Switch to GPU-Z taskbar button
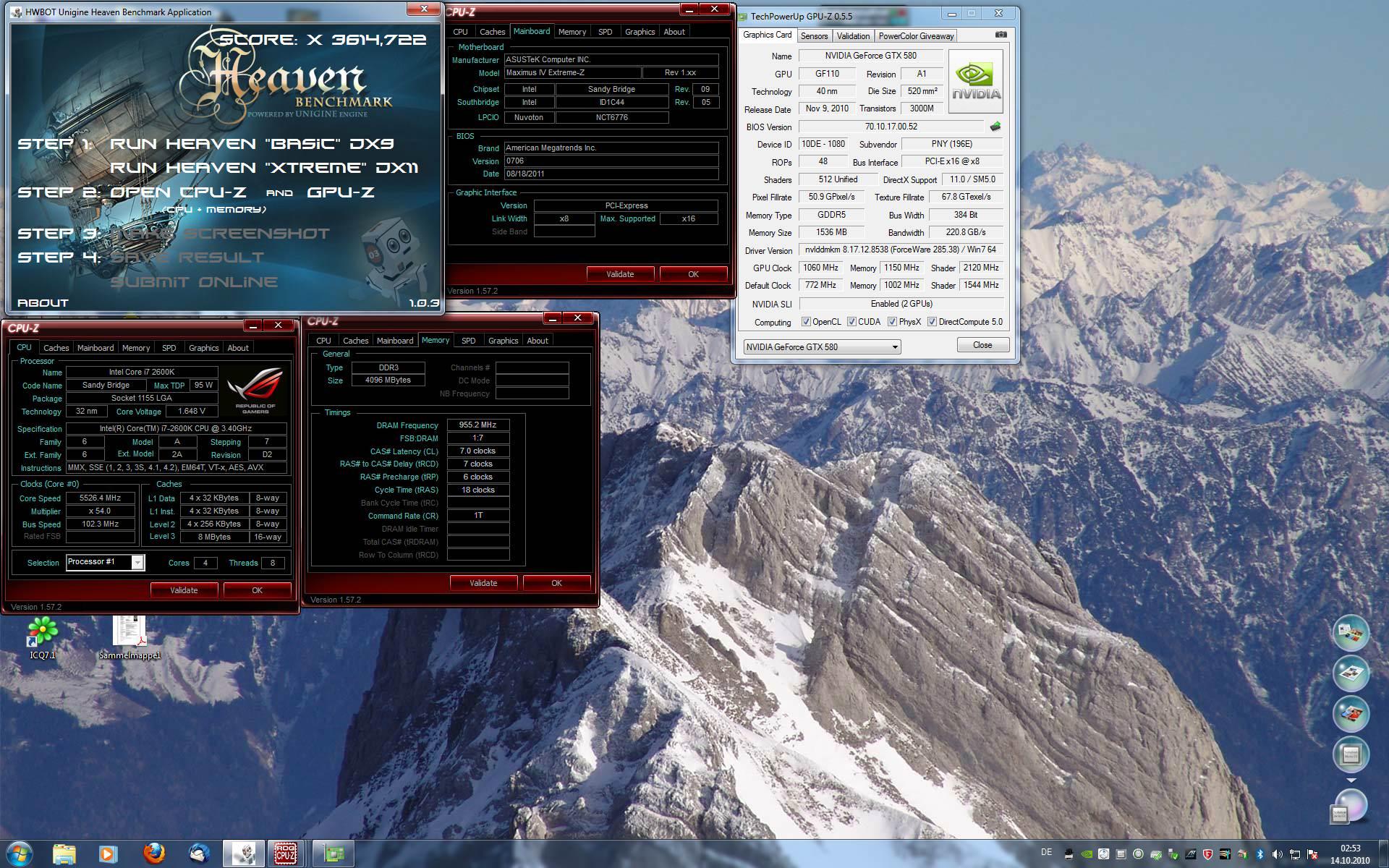This screenshot has width=1389, height=868. tap(334, 854)
